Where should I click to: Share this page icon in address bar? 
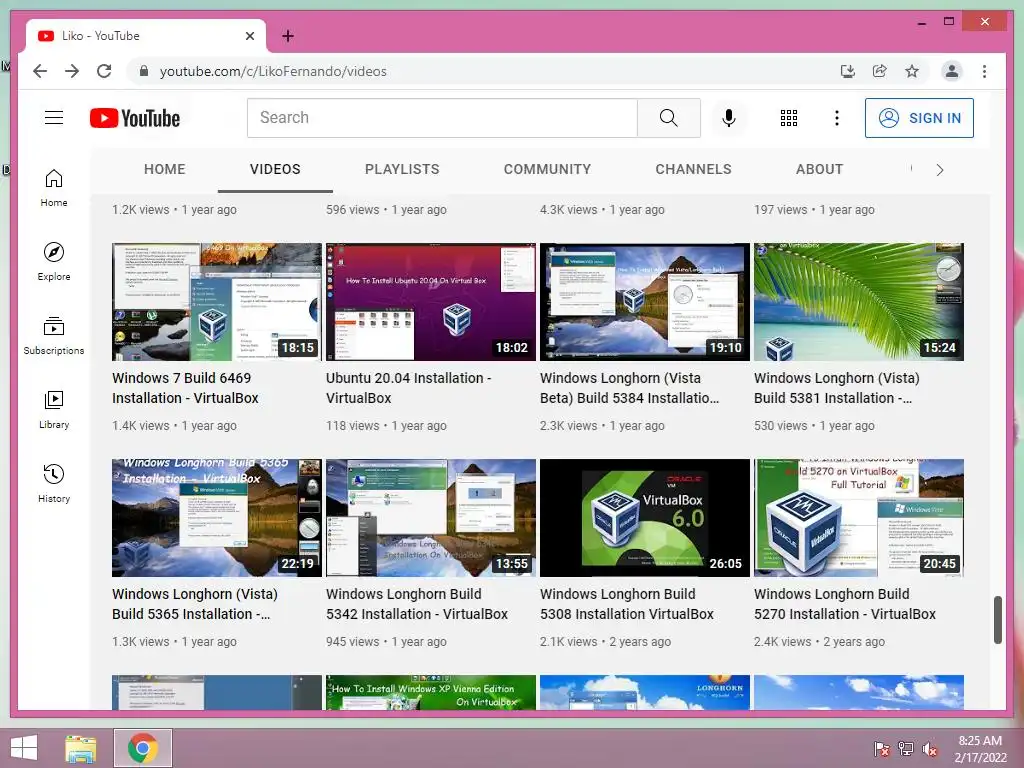[x=880, y=71]
